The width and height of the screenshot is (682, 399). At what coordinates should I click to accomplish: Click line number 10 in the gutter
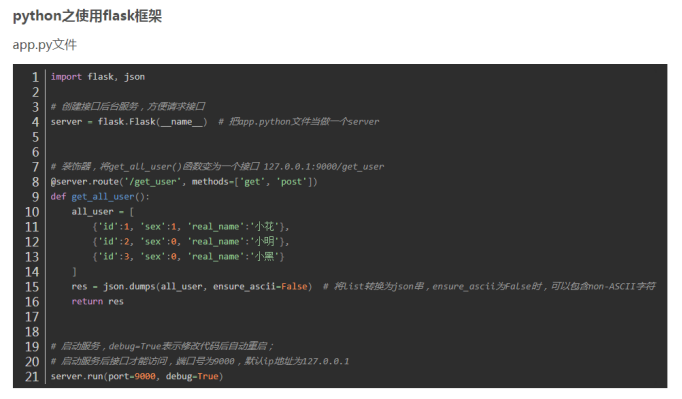(x=32, y=212)
